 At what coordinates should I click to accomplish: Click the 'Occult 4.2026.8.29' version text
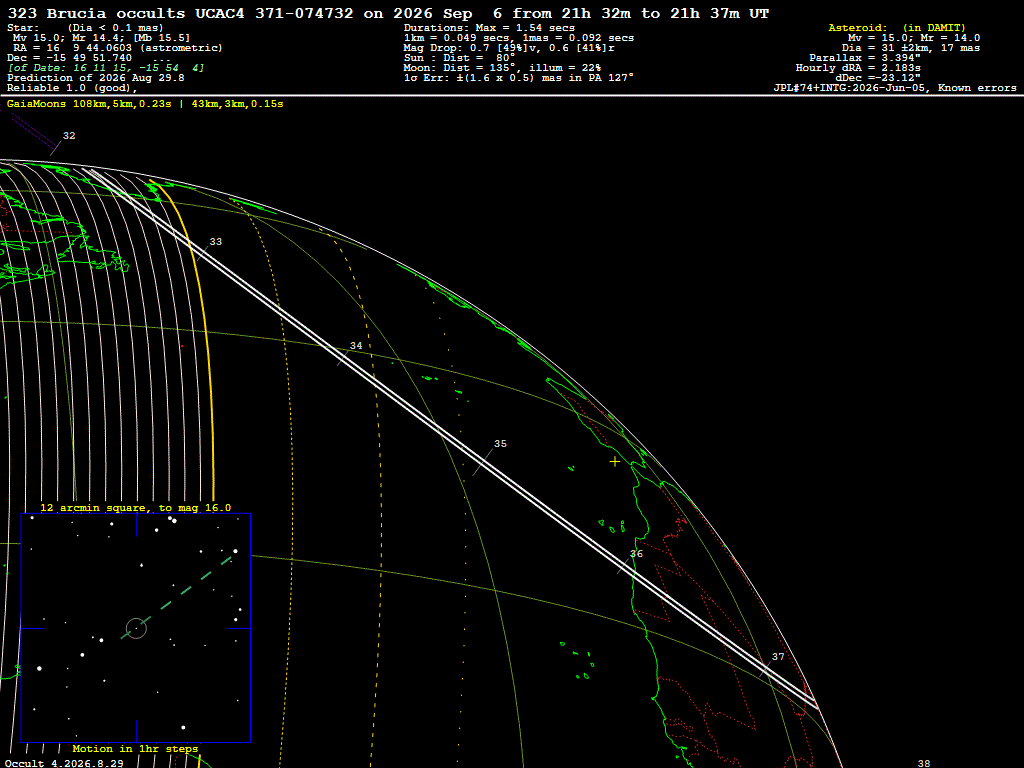tap(64, 763)
